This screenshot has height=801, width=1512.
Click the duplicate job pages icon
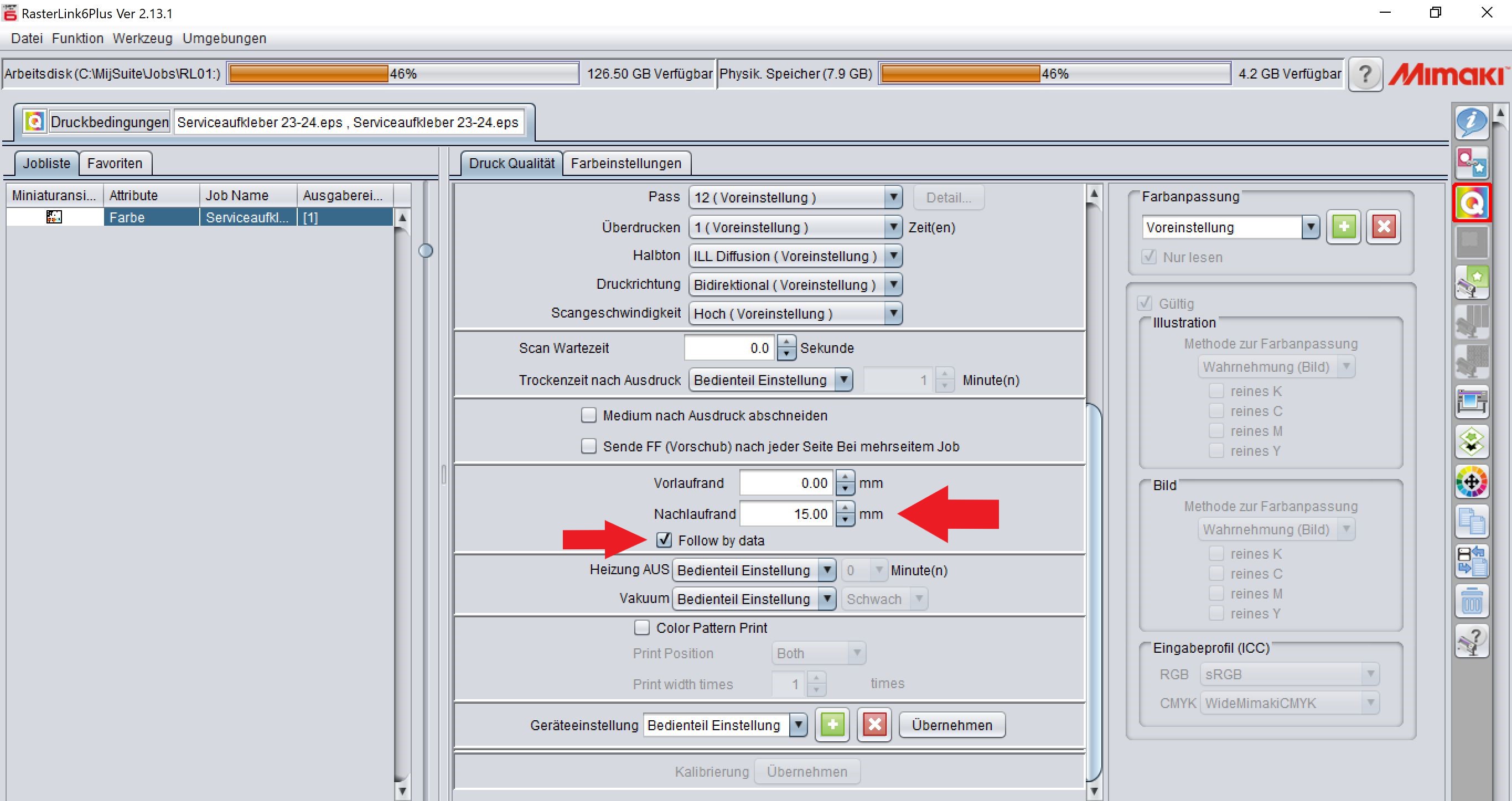pyautogui.click(x=1472, y=522)
